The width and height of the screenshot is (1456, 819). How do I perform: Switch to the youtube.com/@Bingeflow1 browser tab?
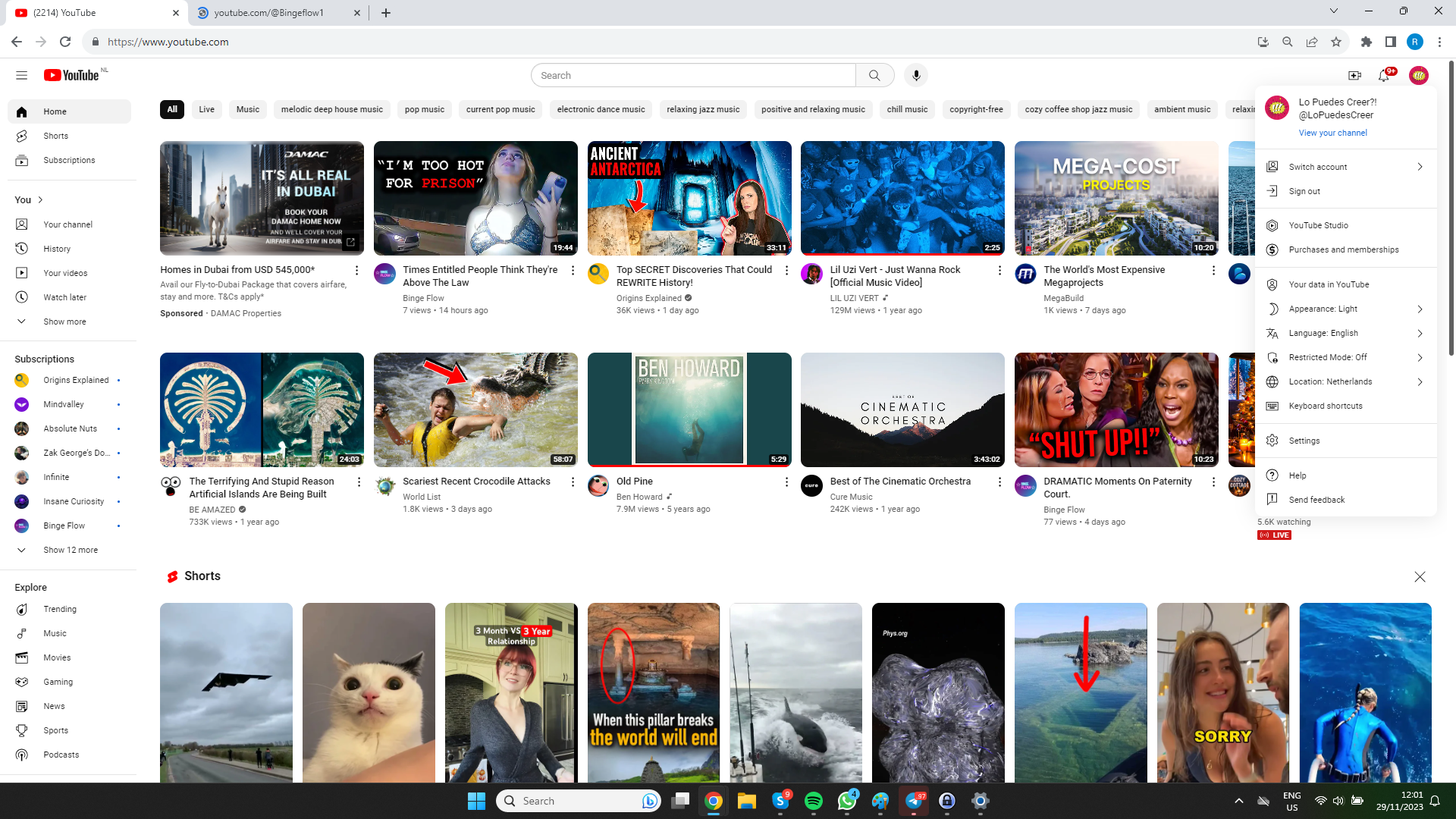click(269, 13)
